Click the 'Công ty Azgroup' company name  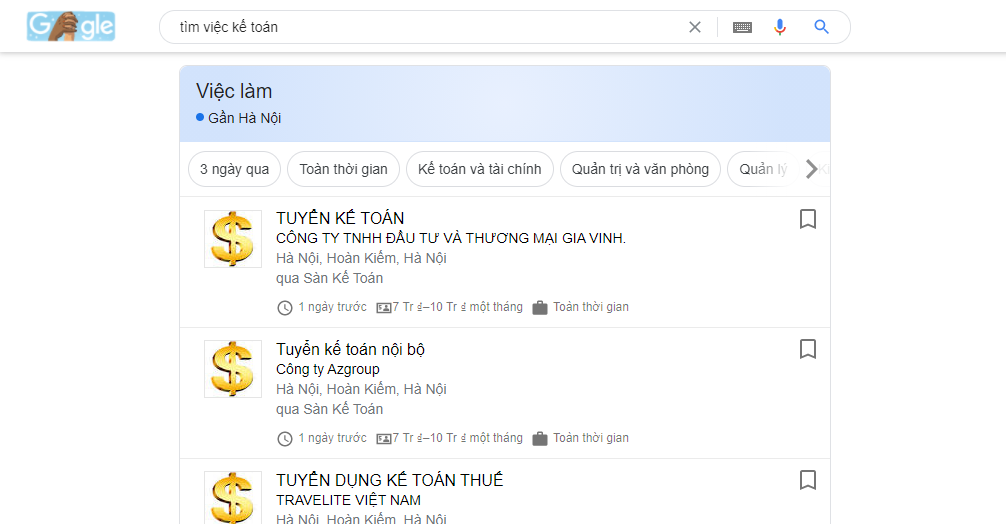click(x=328, y=369)
